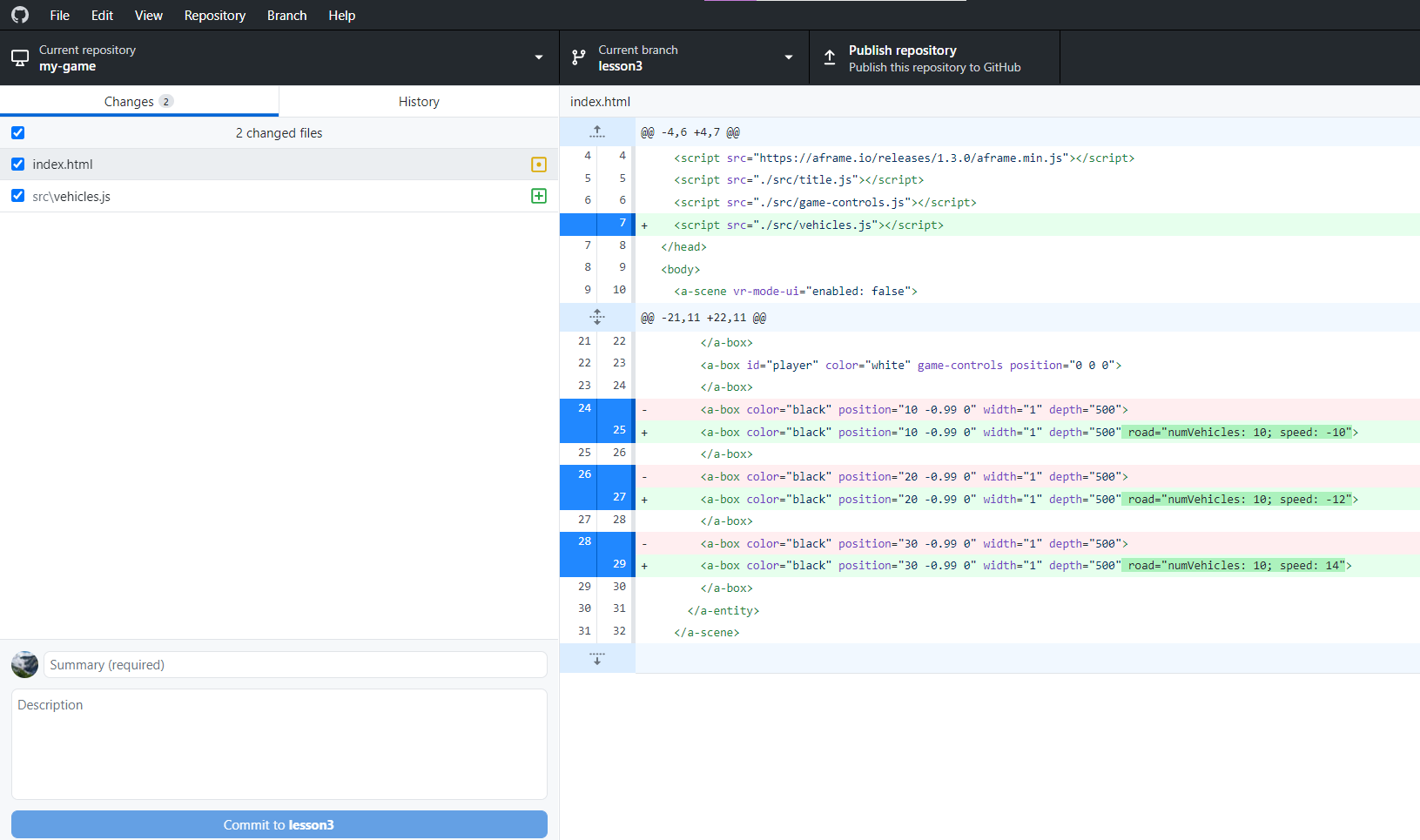Expand diff upward above hunk -4,6

597,131
